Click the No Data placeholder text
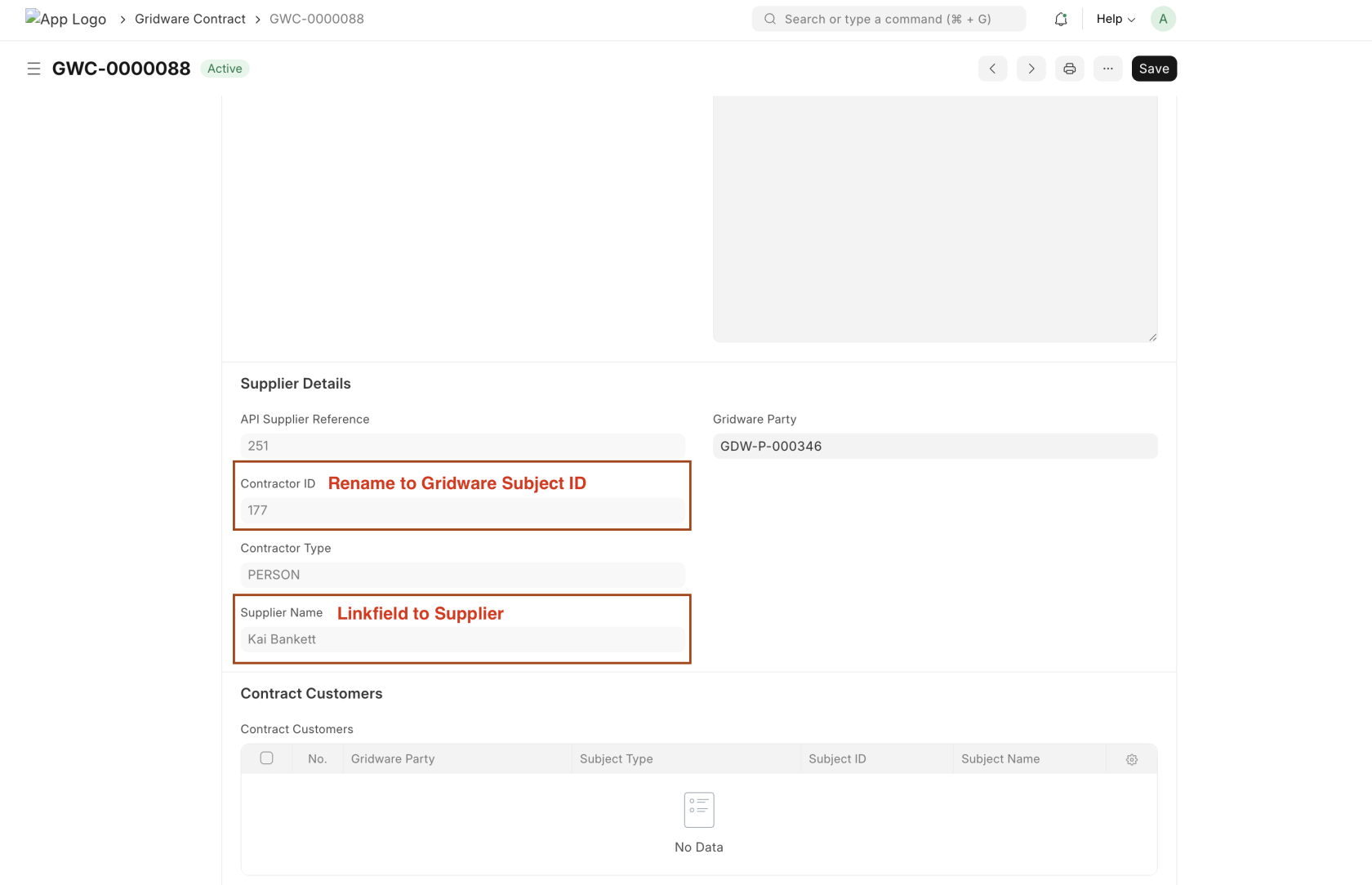Image resolution: width=1372 pixels, height=885 pixels. (x=699, y=847)
